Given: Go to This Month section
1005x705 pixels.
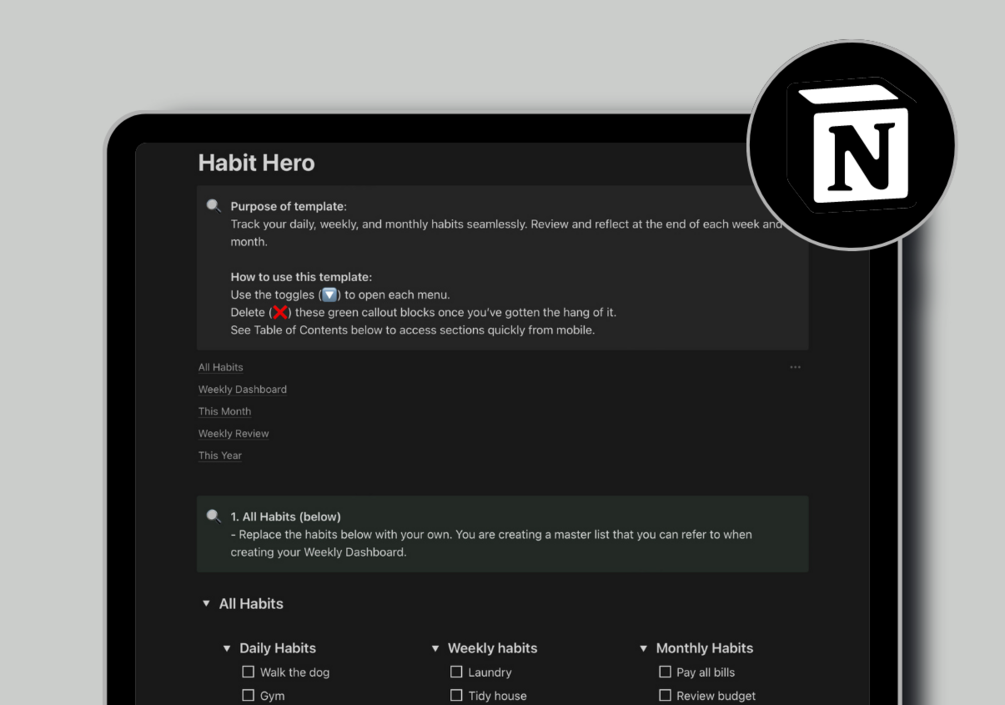Looking at the screenshot, I should tap(224, 411).
